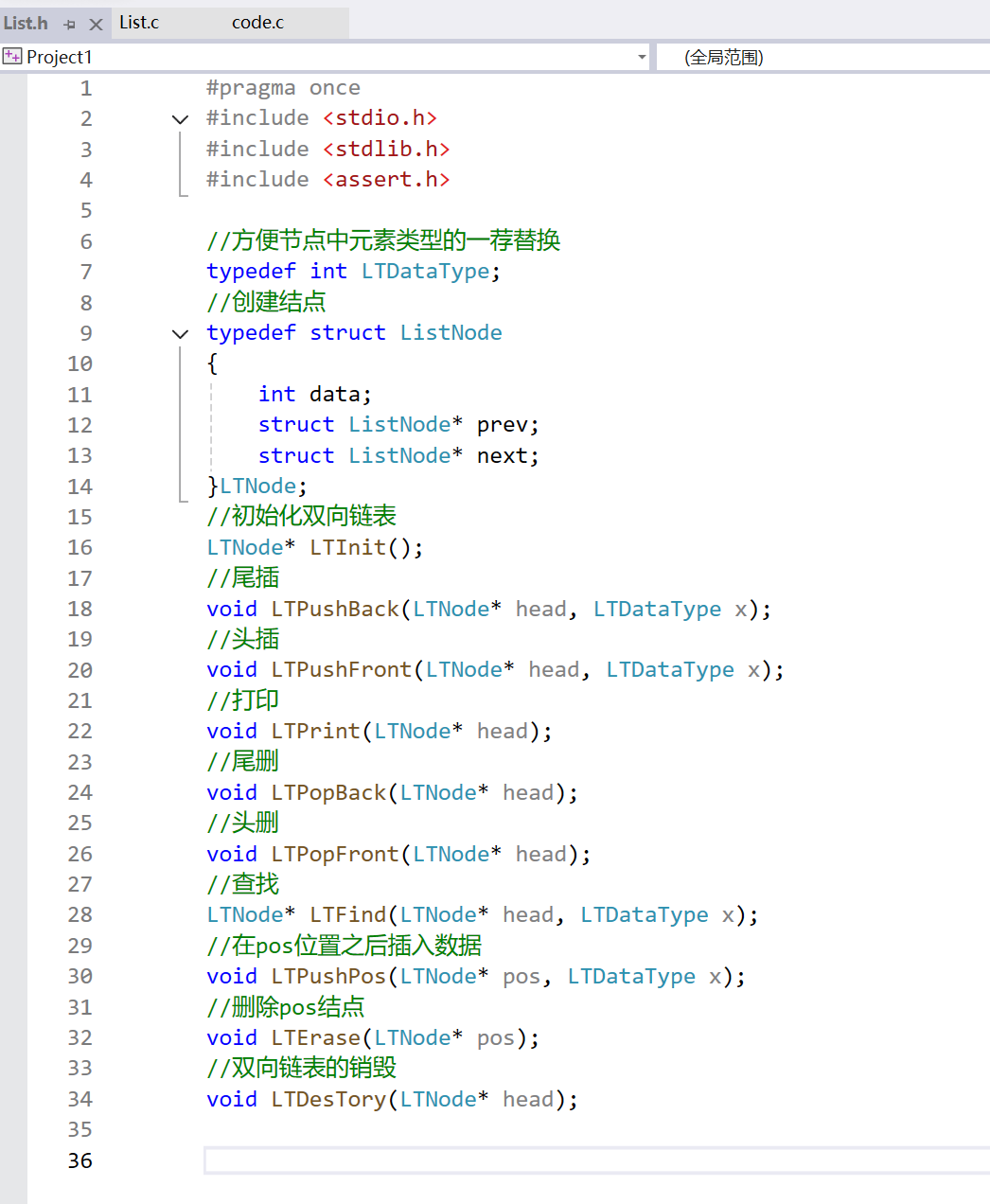The width and height of the screenshot is (990, 1204).
Task: Click the comment '//删除pos结点'
Action: click(x=285, y=1006)
